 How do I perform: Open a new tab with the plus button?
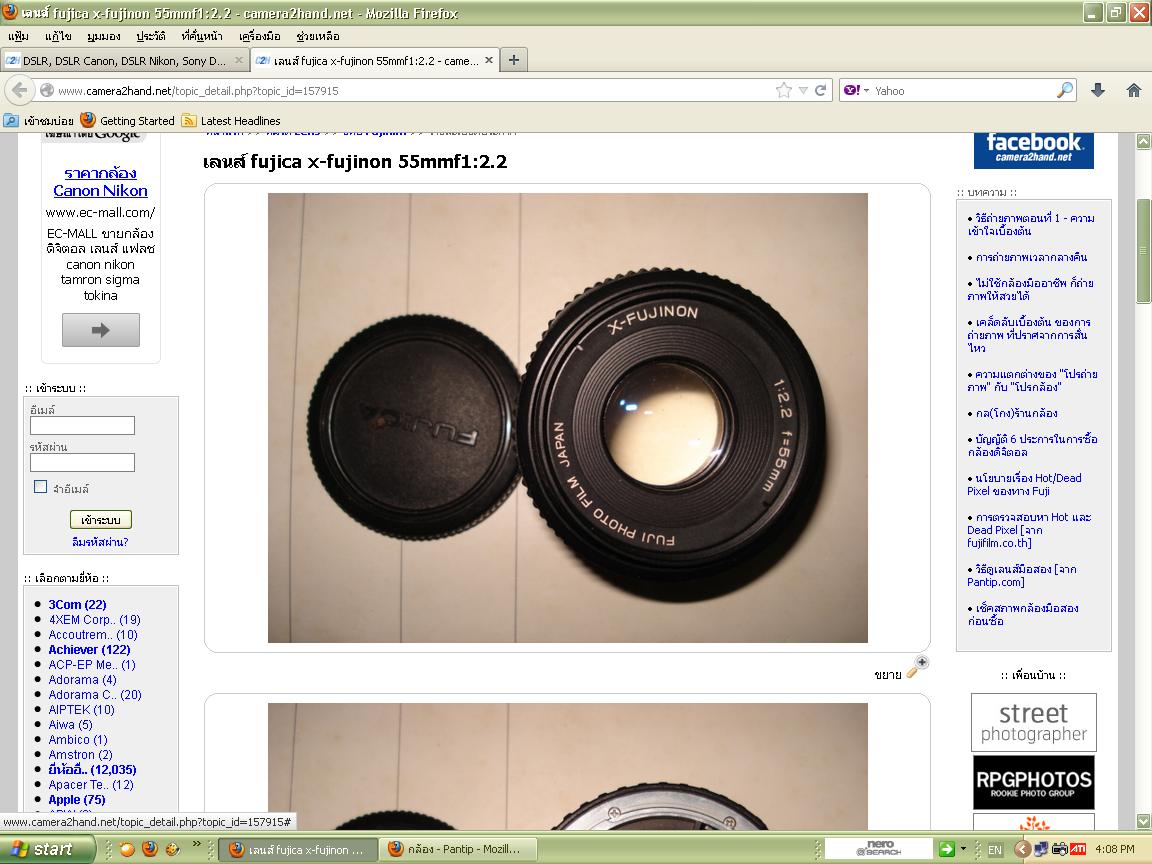click(514, 60)
